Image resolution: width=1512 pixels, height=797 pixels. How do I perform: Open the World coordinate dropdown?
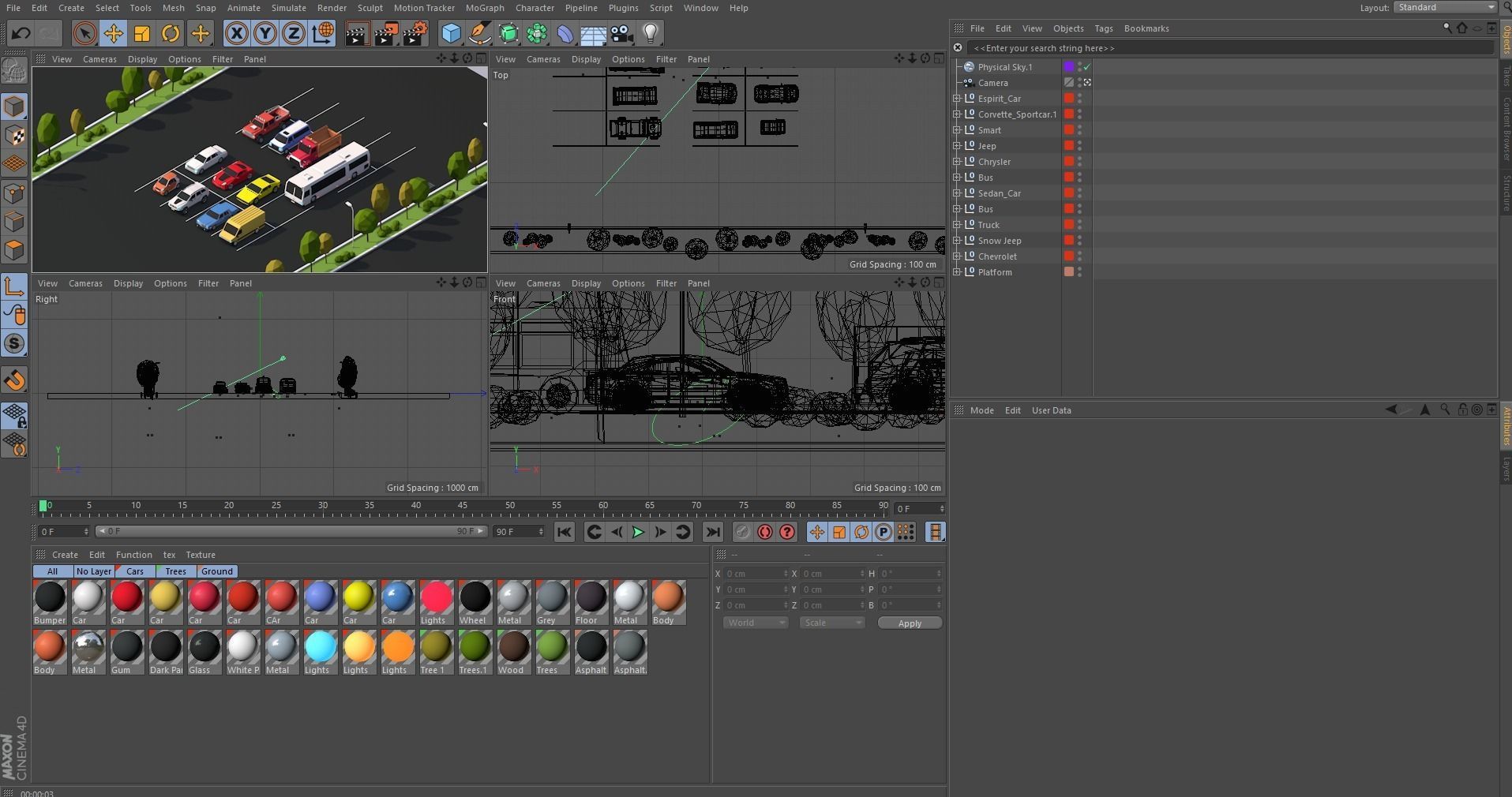(x=756, y=623)
